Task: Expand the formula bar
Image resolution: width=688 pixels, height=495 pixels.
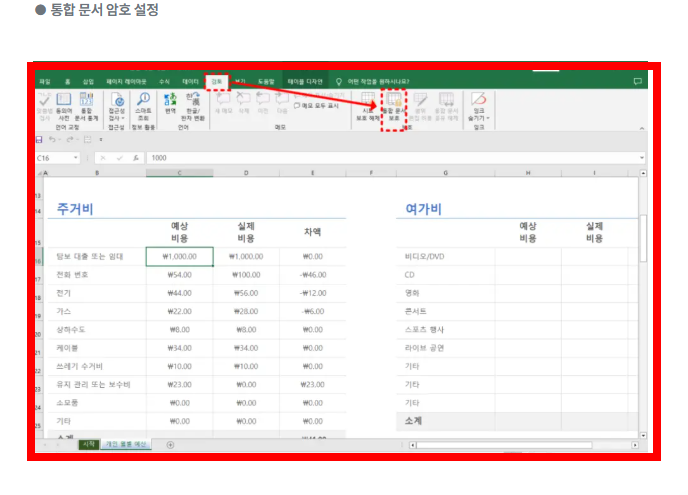Action: (x=642, y=158)
